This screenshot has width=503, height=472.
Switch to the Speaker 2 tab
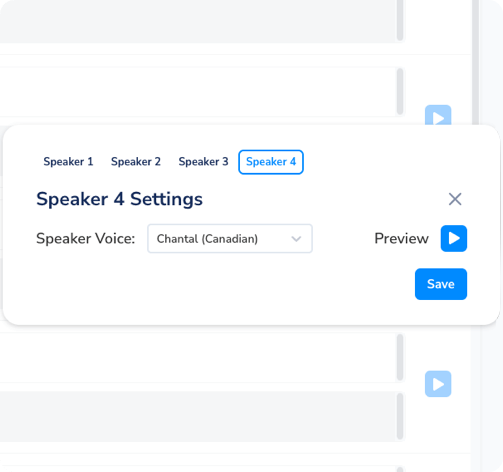(x=136, y=162)
